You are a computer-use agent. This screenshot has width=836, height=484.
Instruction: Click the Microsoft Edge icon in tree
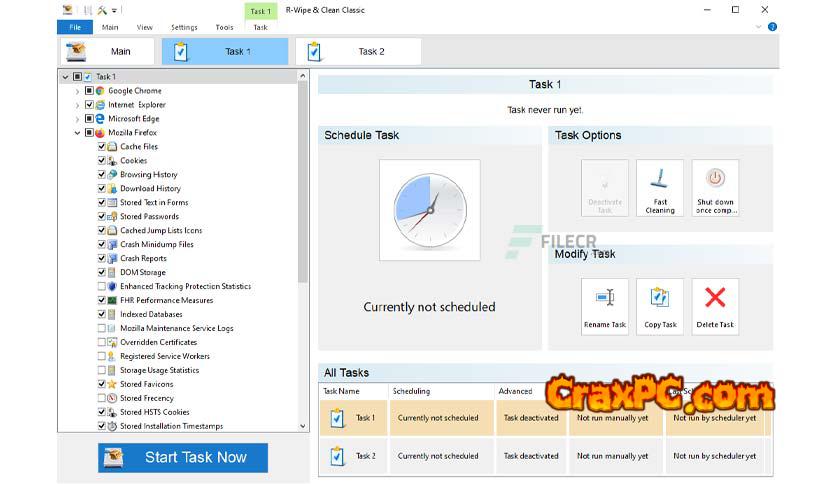[100, 118]
